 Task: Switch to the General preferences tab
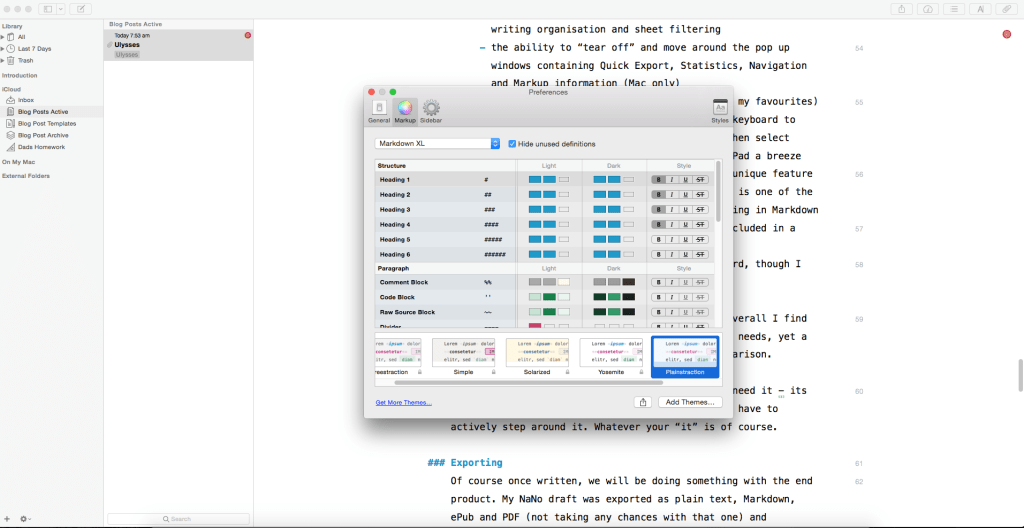[x=379, y=111]
